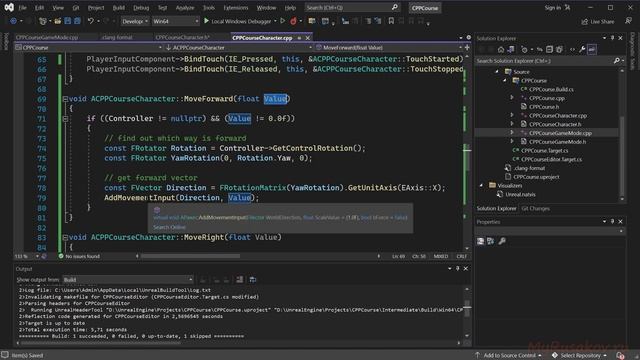Click the magnifier icon in Solution Explorer search
This screenshot has width=640, height=360.
click(x=617, y=61)
